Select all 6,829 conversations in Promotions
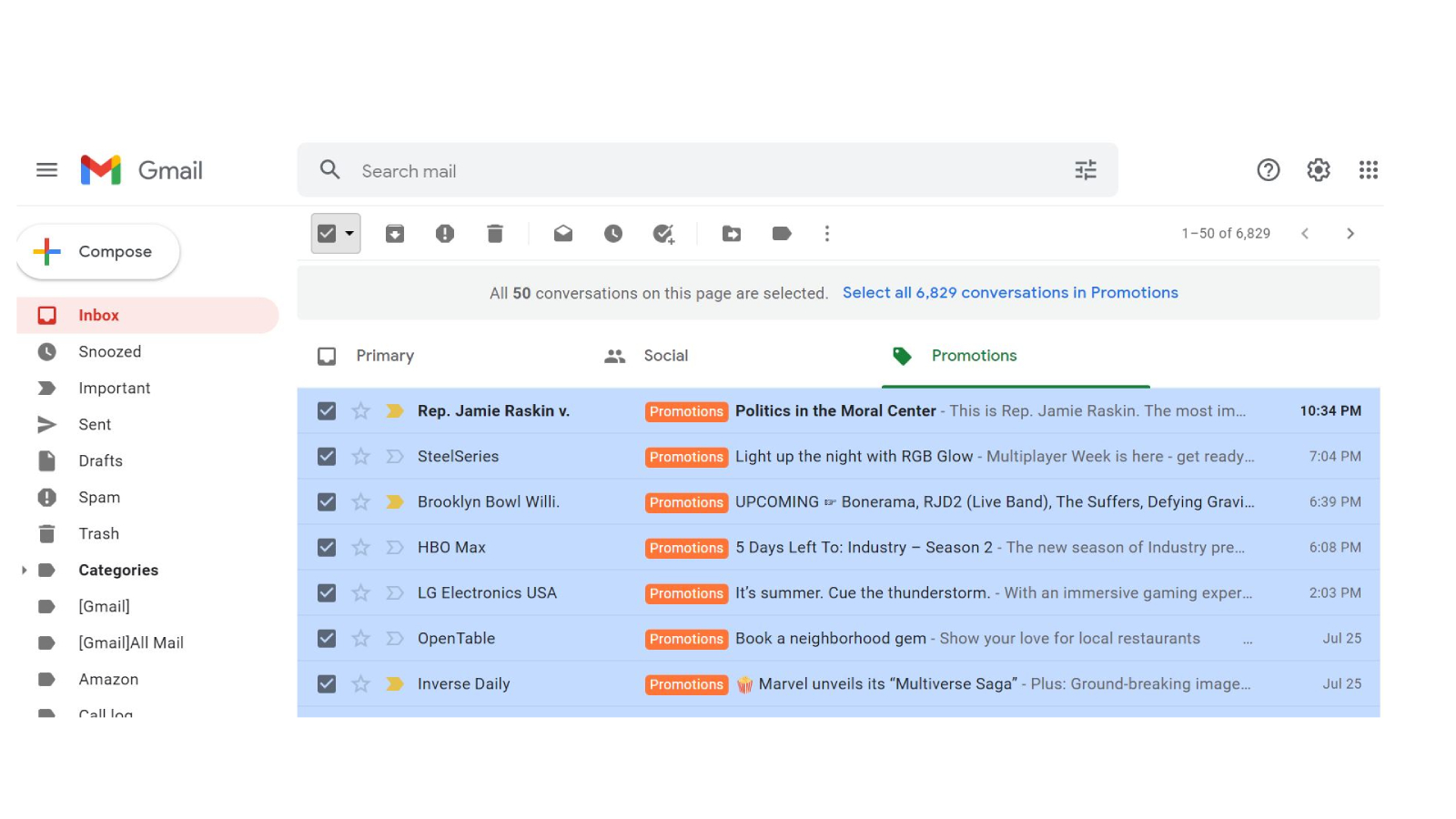 (x=1010, y=293)
